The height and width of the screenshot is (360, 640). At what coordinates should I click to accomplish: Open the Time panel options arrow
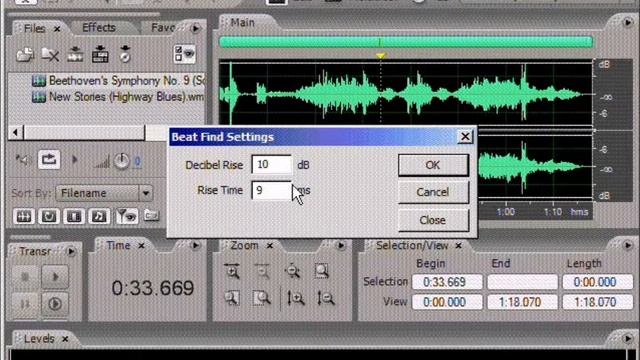[196, 245]
